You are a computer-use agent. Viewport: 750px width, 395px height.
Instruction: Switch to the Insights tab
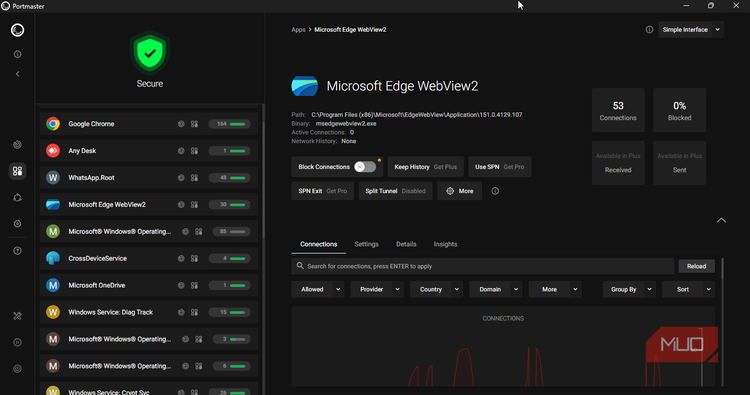[x=445, y=244]
